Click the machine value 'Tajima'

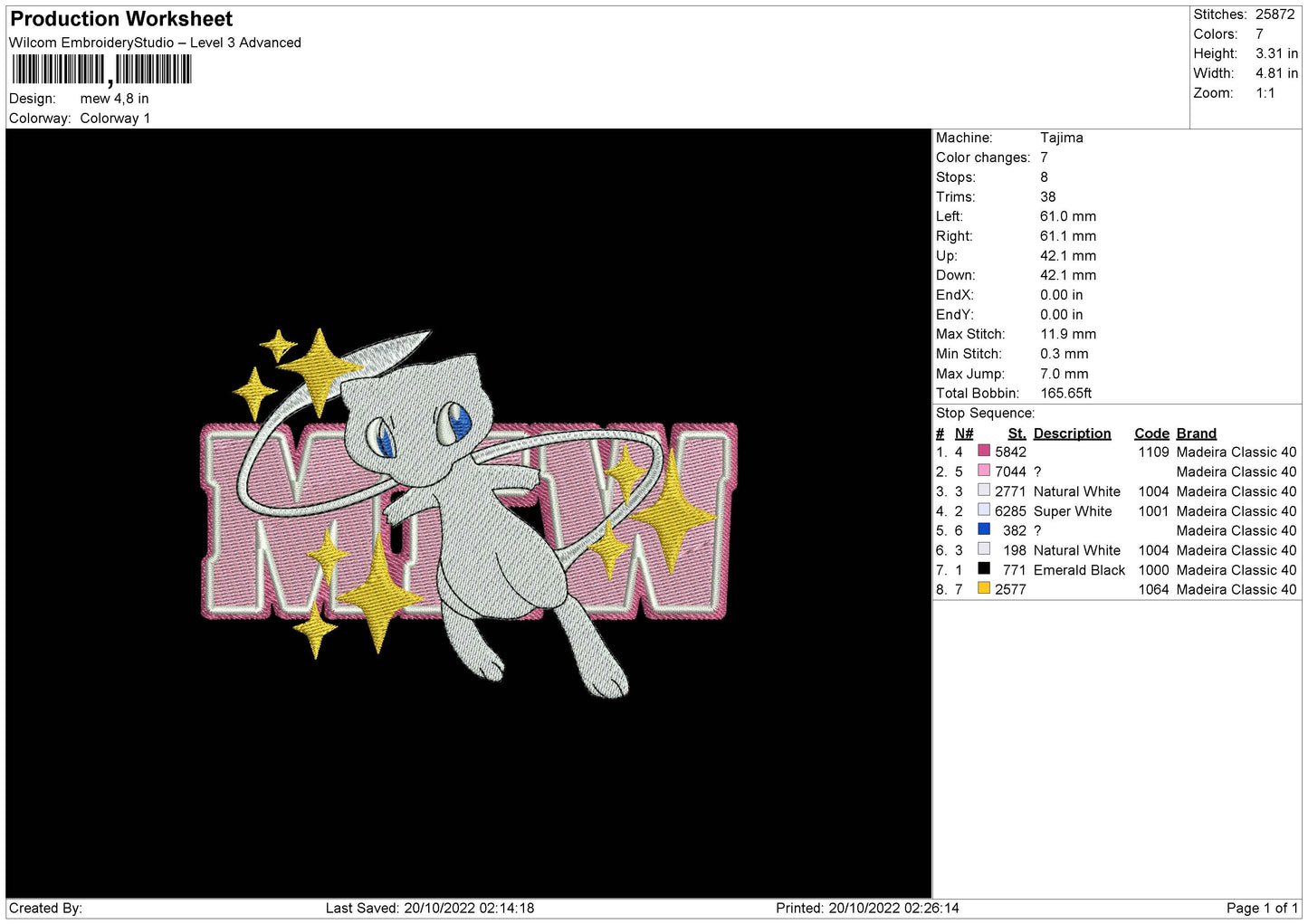click(x=1061, y=138)
